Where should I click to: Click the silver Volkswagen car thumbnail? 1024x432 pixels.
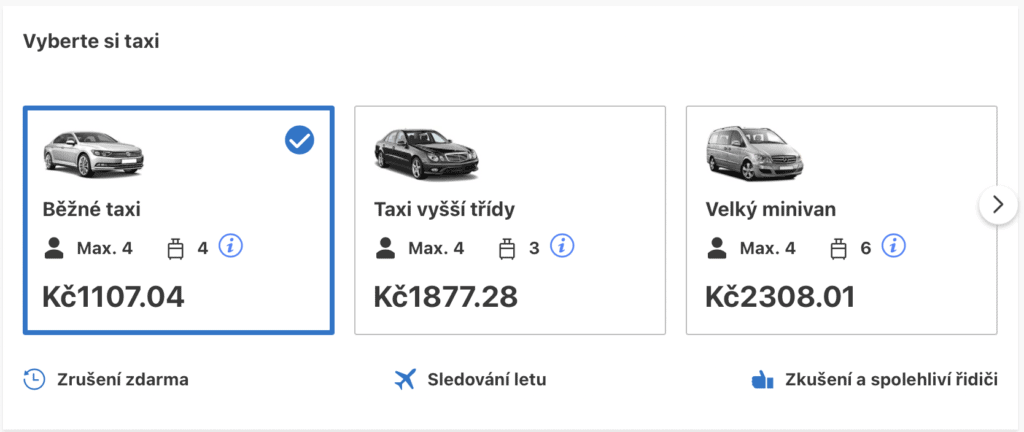click(x=93, y=154)
